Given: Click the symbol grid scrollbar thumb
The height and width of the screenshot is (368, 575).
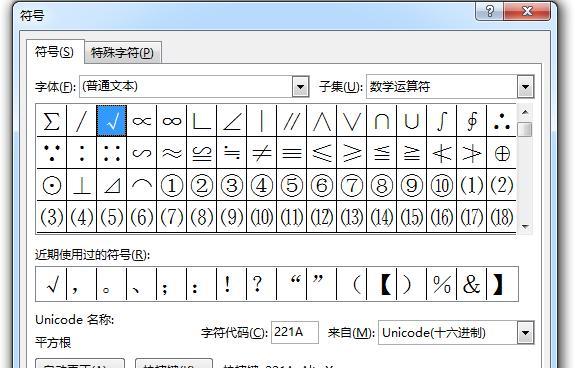Looking at the screenshot, I should coord(525,129).
